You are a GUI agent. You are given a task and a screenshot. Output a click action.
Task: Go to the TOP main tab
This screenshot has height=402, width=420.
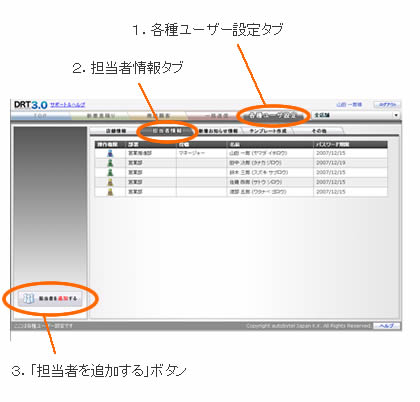pyautogui.click(x=40, y=116)
